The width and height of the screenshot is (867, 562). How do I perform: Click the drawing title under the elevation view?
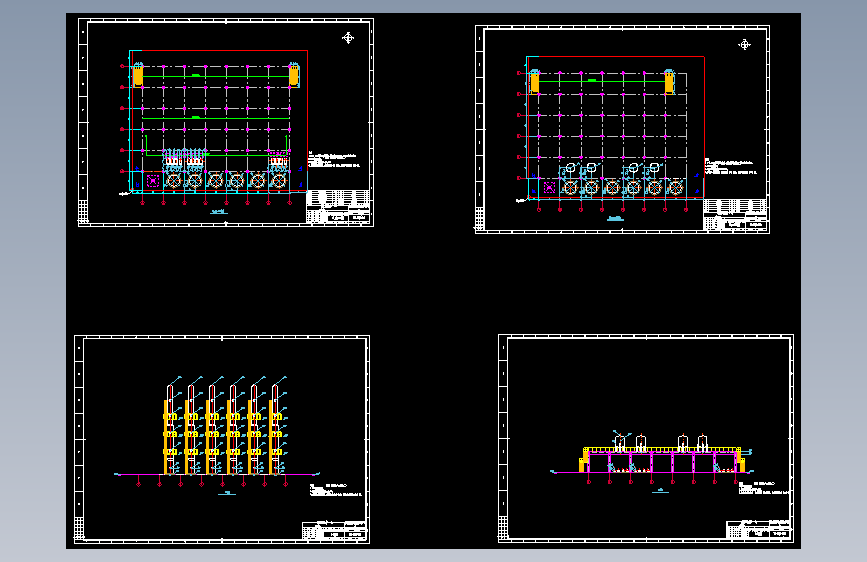pyautogui.click(x=227, y=492)
